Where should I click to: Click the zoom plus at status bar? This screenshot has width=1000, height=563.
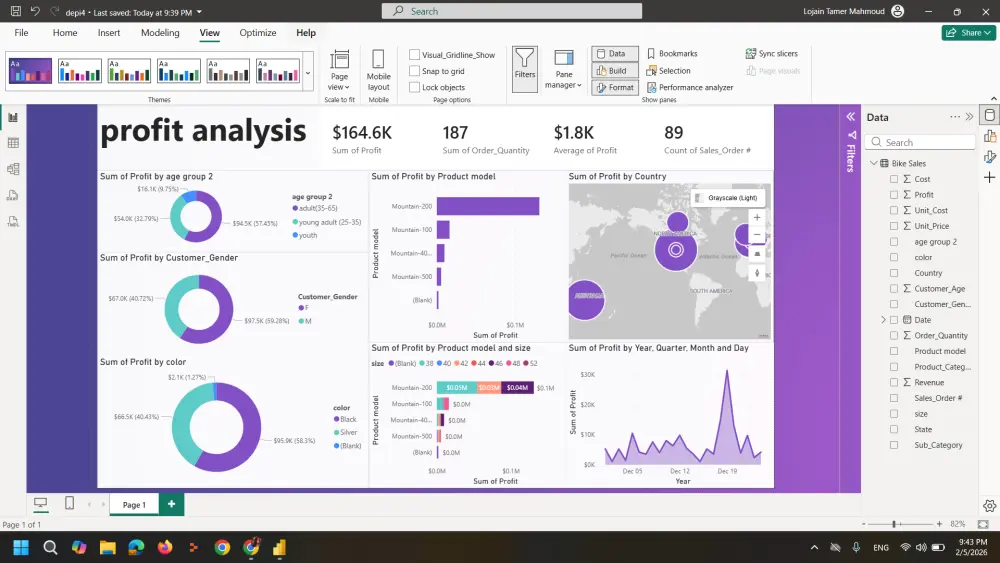tap(939, 524)
